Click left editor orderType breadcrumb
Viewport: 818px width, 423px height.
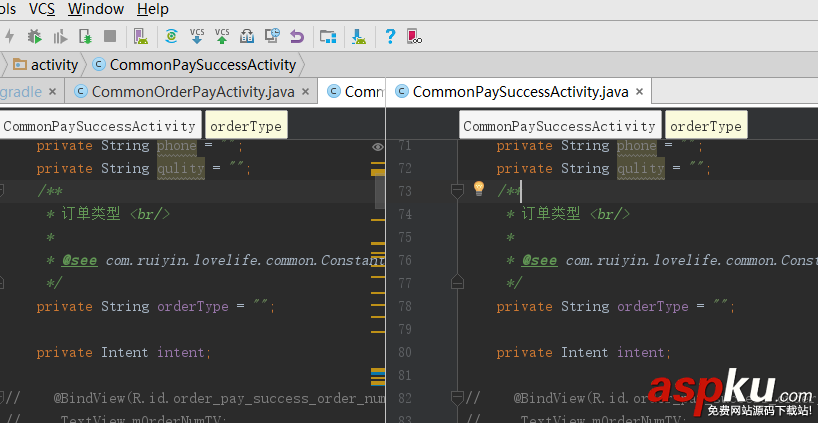tap(246, 126)
